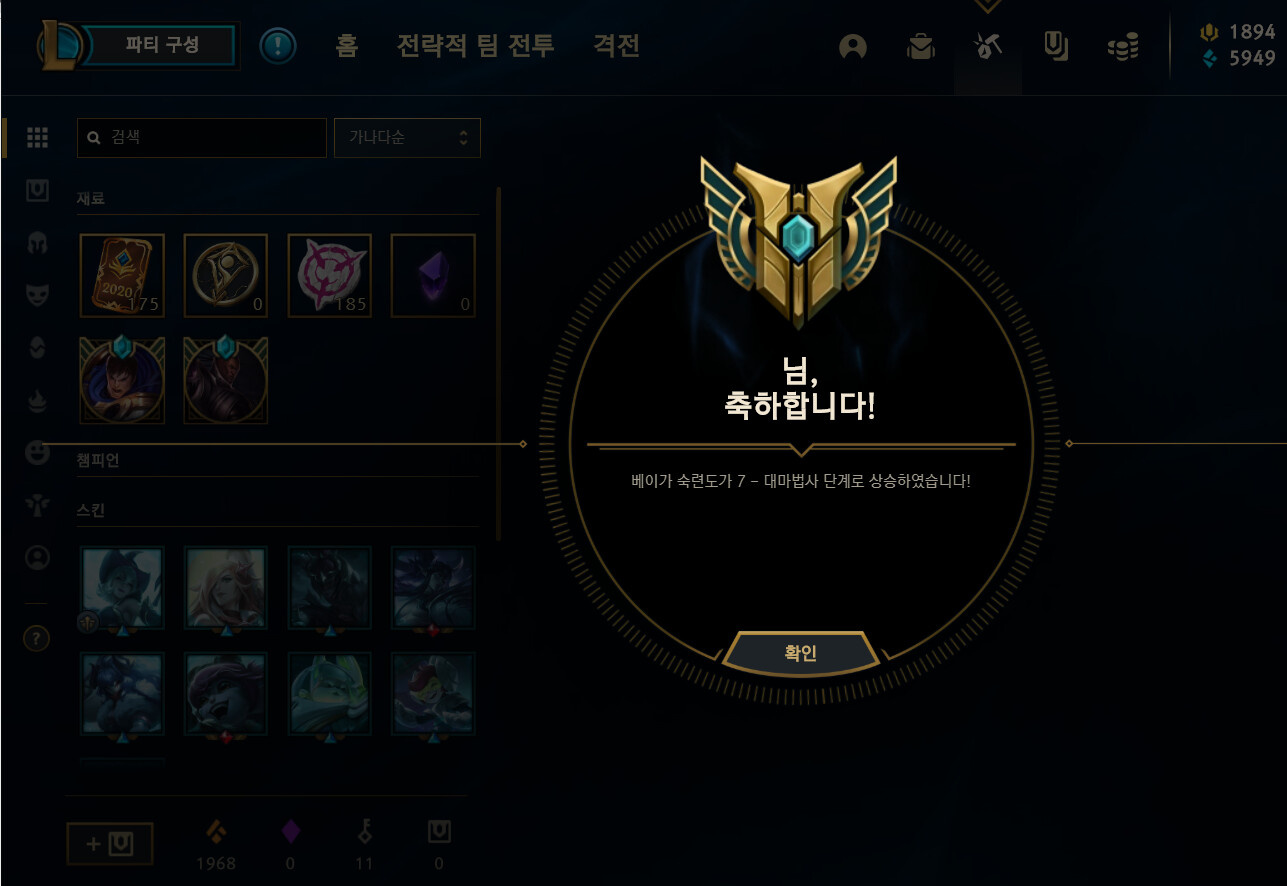The image size is (1287, 886).
Task: Select the champion helmet filter icon
Action: pos(37,242)
